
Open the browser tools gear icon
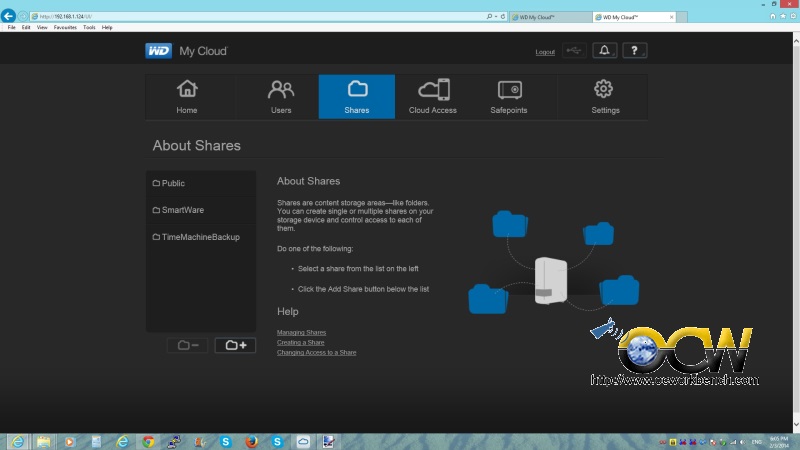pos(793,16)
